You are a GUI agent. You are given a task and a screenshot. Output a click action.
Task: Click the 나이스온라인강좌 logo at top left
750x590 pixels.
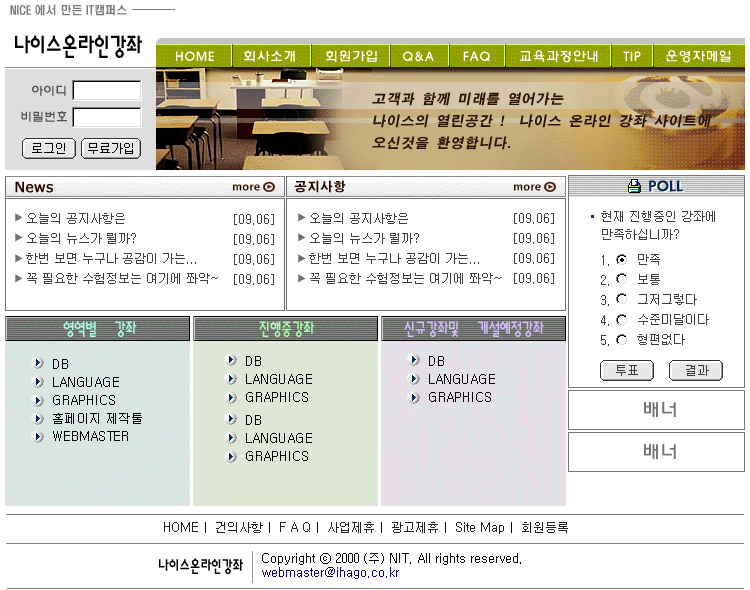tap(77, 45)
